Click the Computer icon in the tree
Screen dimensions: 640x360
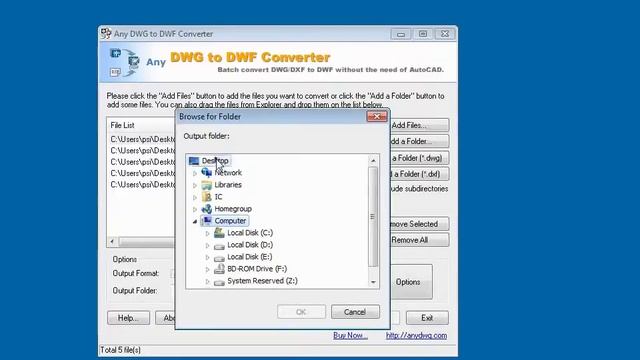(207, 221)
